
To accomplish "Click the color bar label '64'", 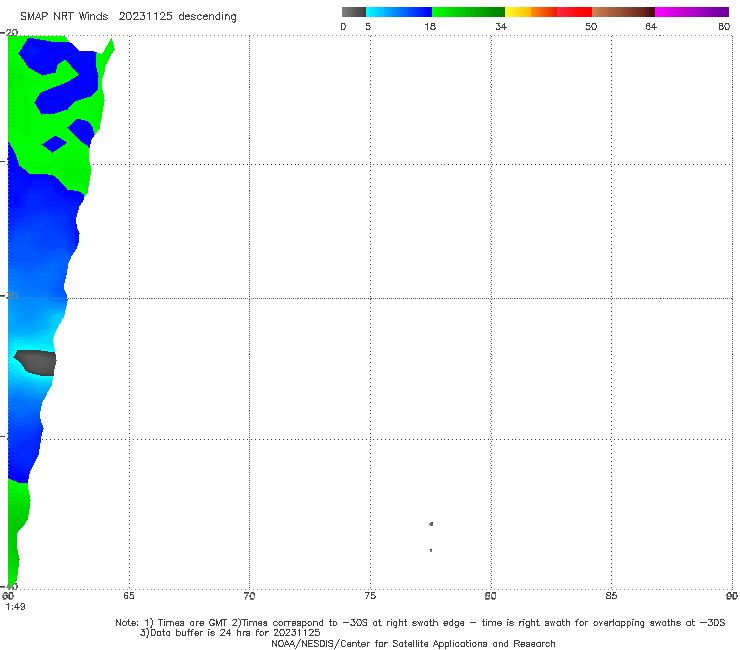I will (x=651, y=26).
